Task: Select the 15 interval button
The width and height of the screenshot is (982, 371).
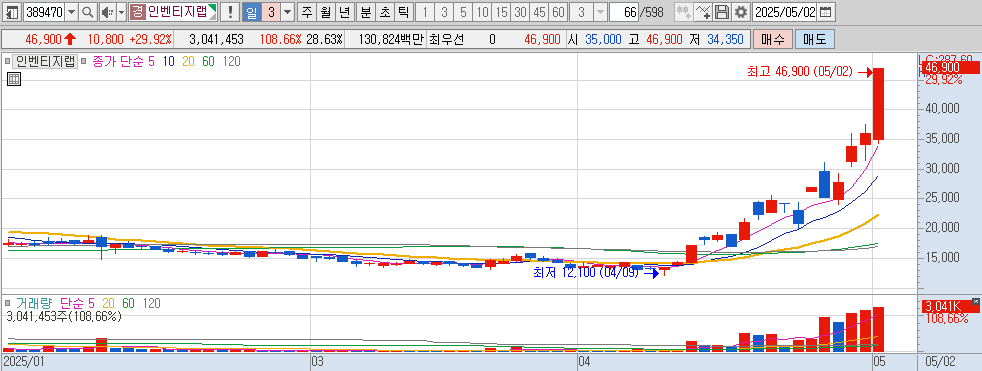Action: [x=501, y=11]
